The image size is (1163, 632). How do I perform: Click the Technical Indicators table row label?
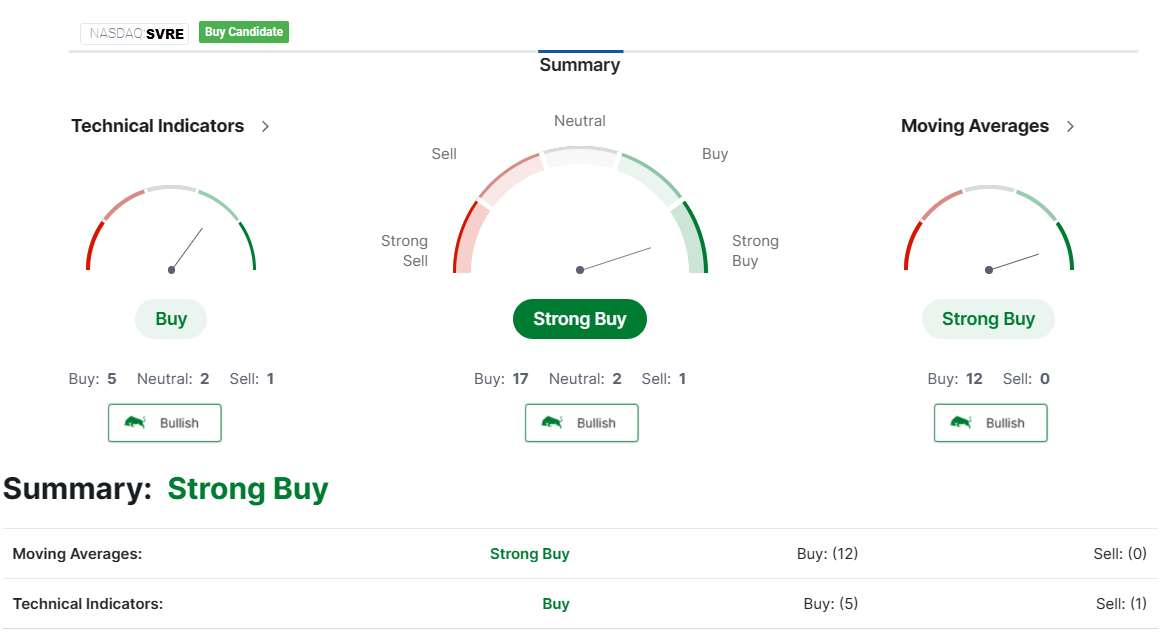click(87, 603)
